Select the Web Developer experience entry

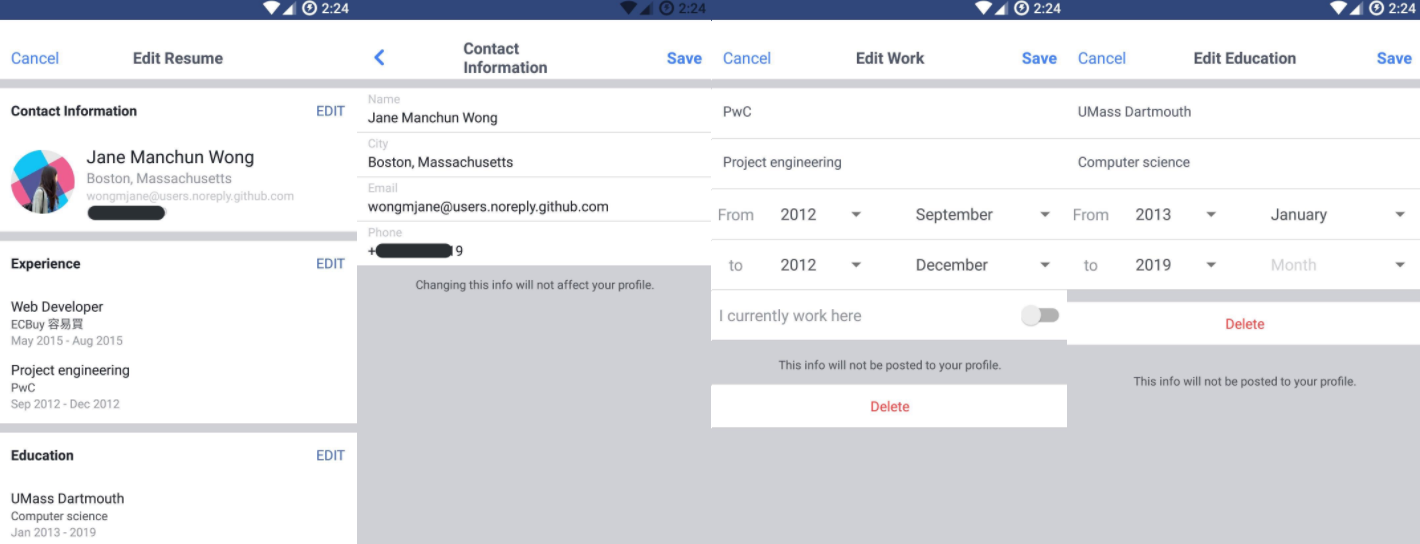pos(67,323)
